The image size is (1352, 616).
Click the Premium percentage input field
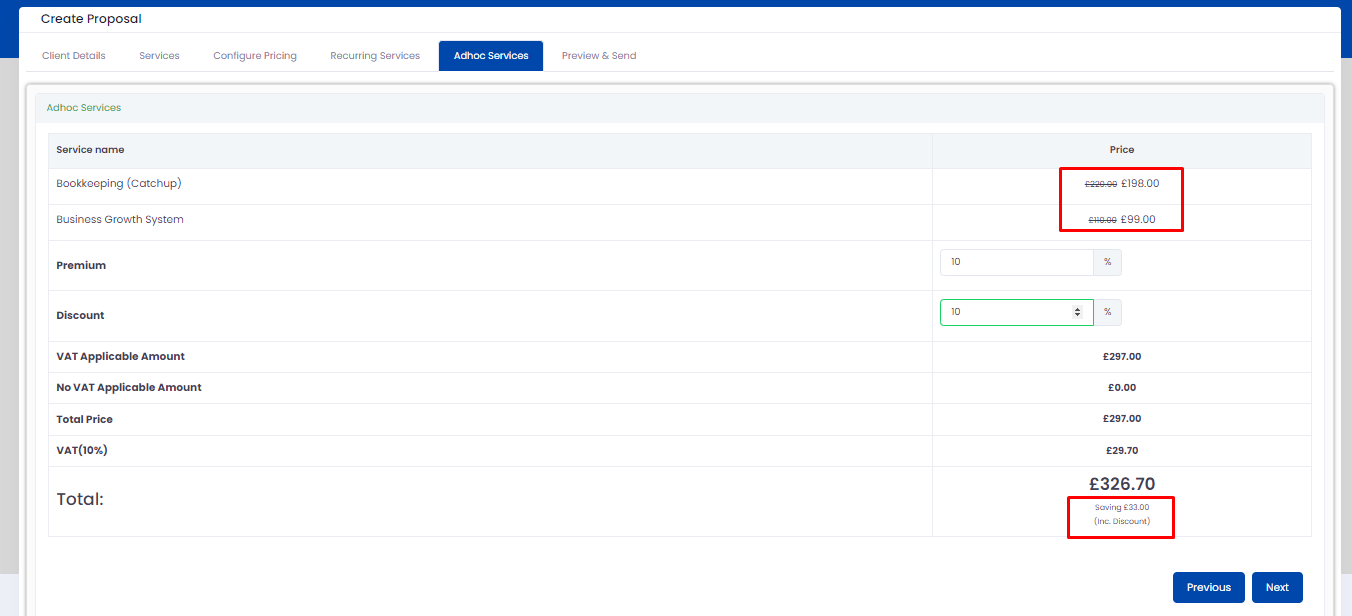tap(1017, 262)
